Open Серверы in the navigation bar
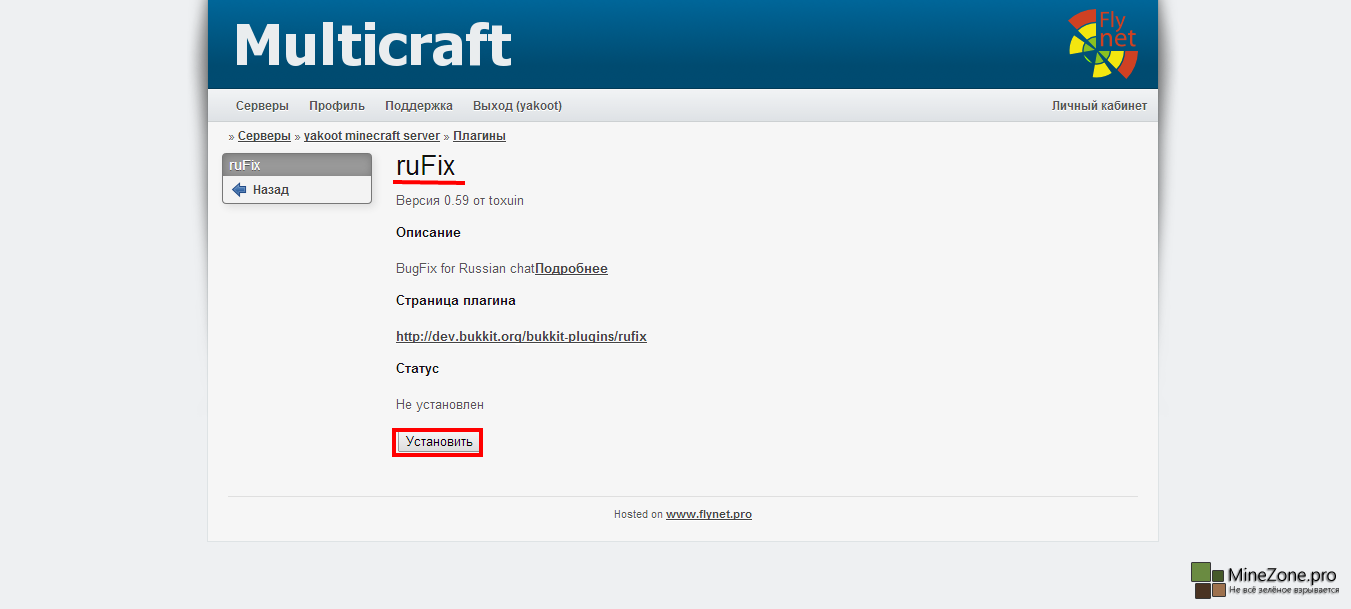The image size is (1351, 609). [262, 106]
